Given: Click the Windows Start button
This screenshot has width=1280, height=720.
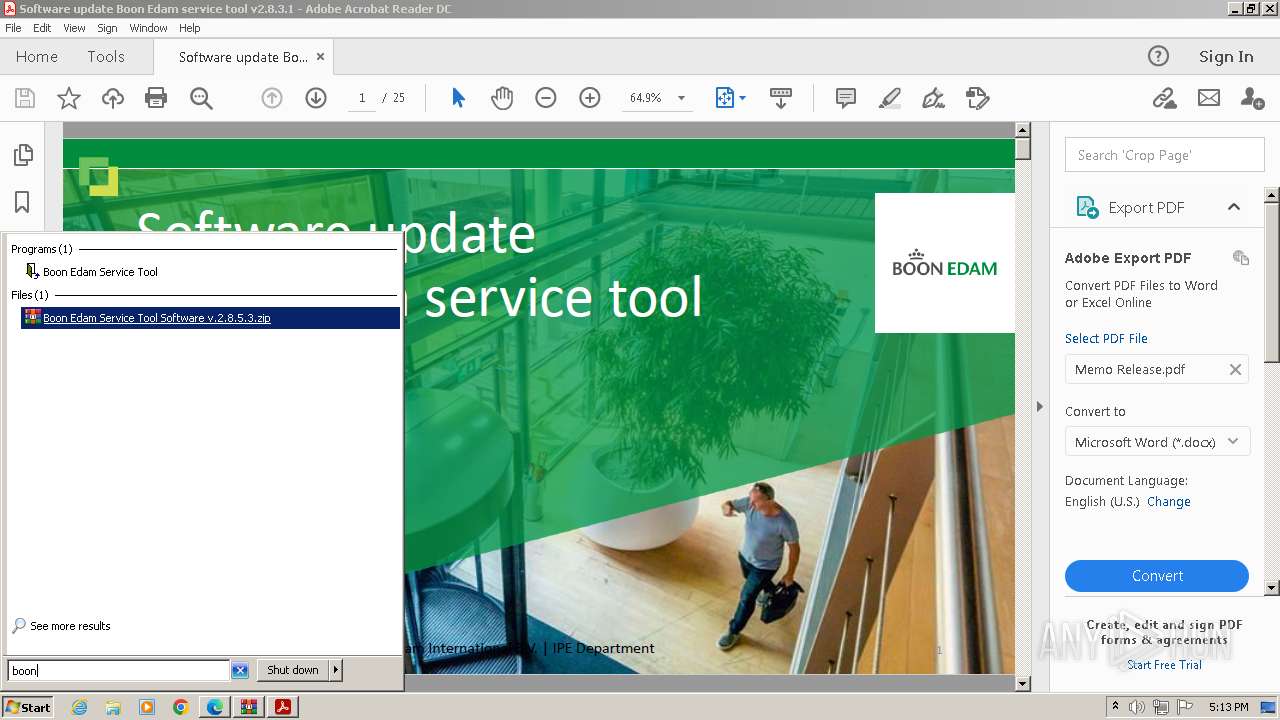Looking at the screenshot, I should [28, 707].
